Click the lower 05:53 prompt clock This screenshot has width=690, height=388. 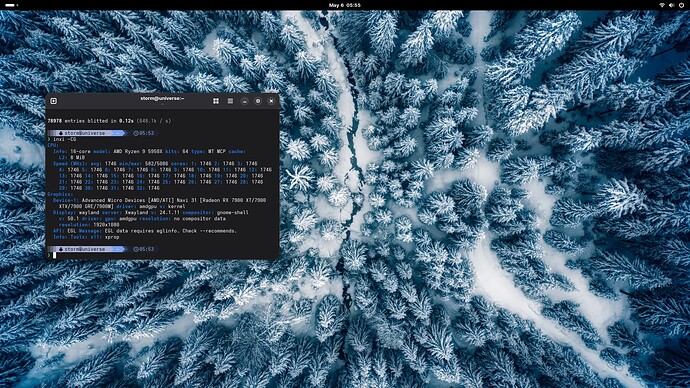144,249
